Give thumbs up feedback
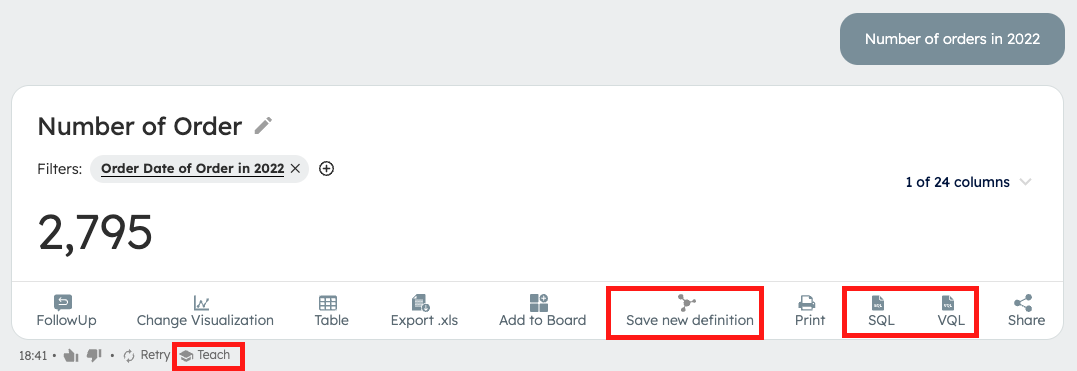Image resolution: width=1077 pixels, height=371 pixels. pos(71,356)
